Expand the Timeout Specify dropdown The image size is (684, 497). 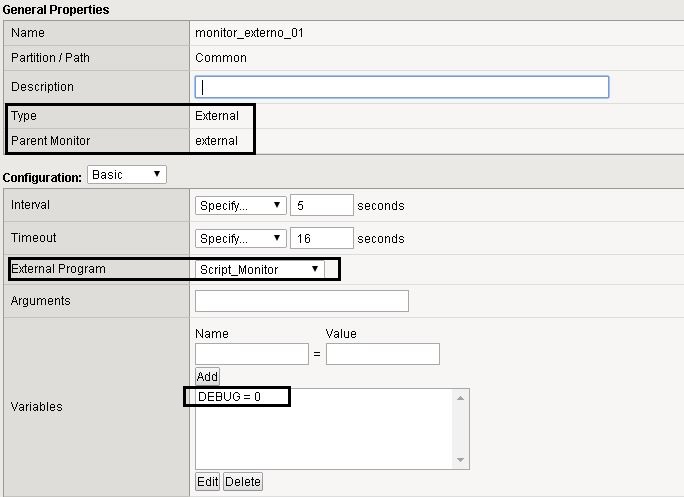(x=241, y=239)
